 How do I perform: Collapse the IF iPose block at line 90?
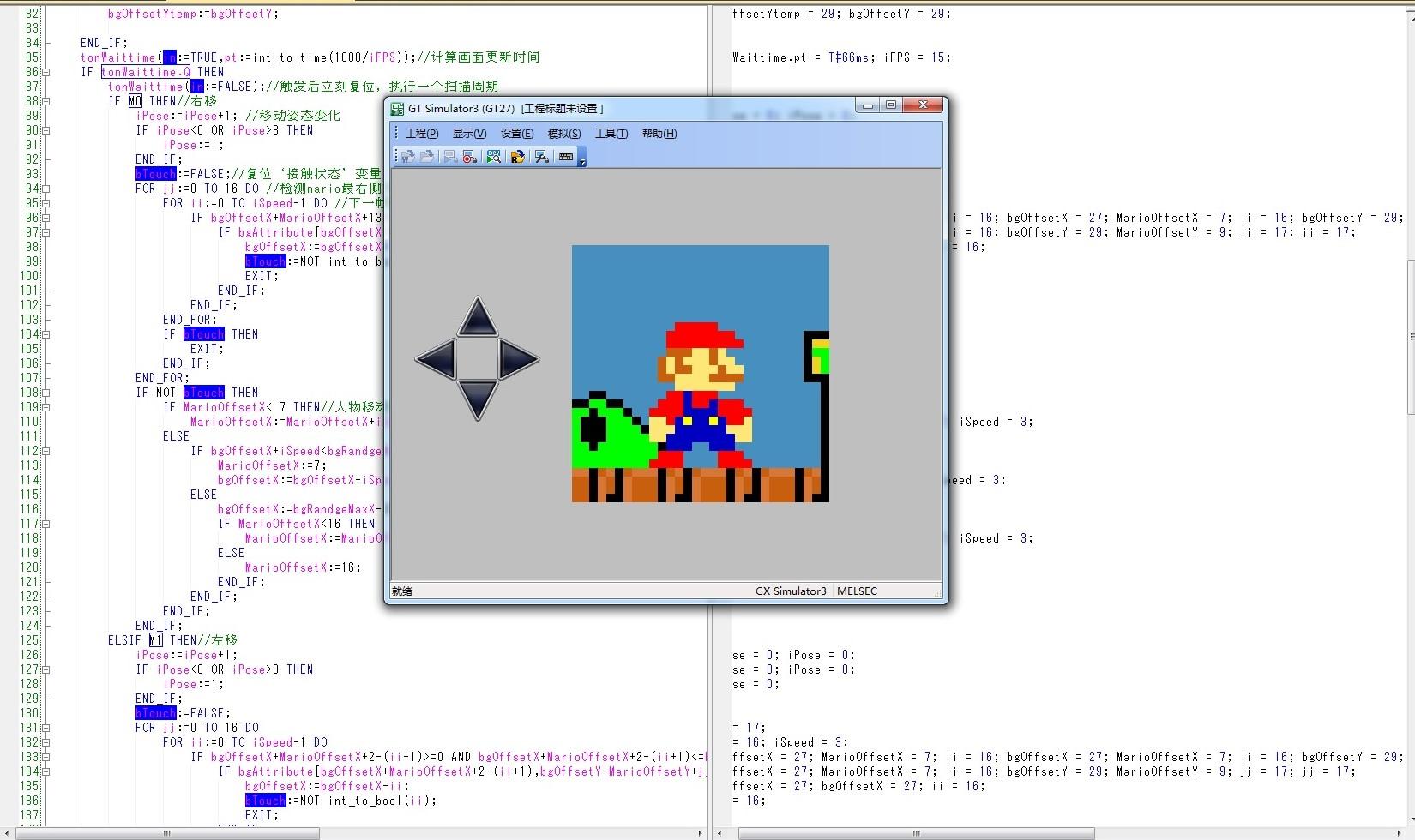coord(45,130)
